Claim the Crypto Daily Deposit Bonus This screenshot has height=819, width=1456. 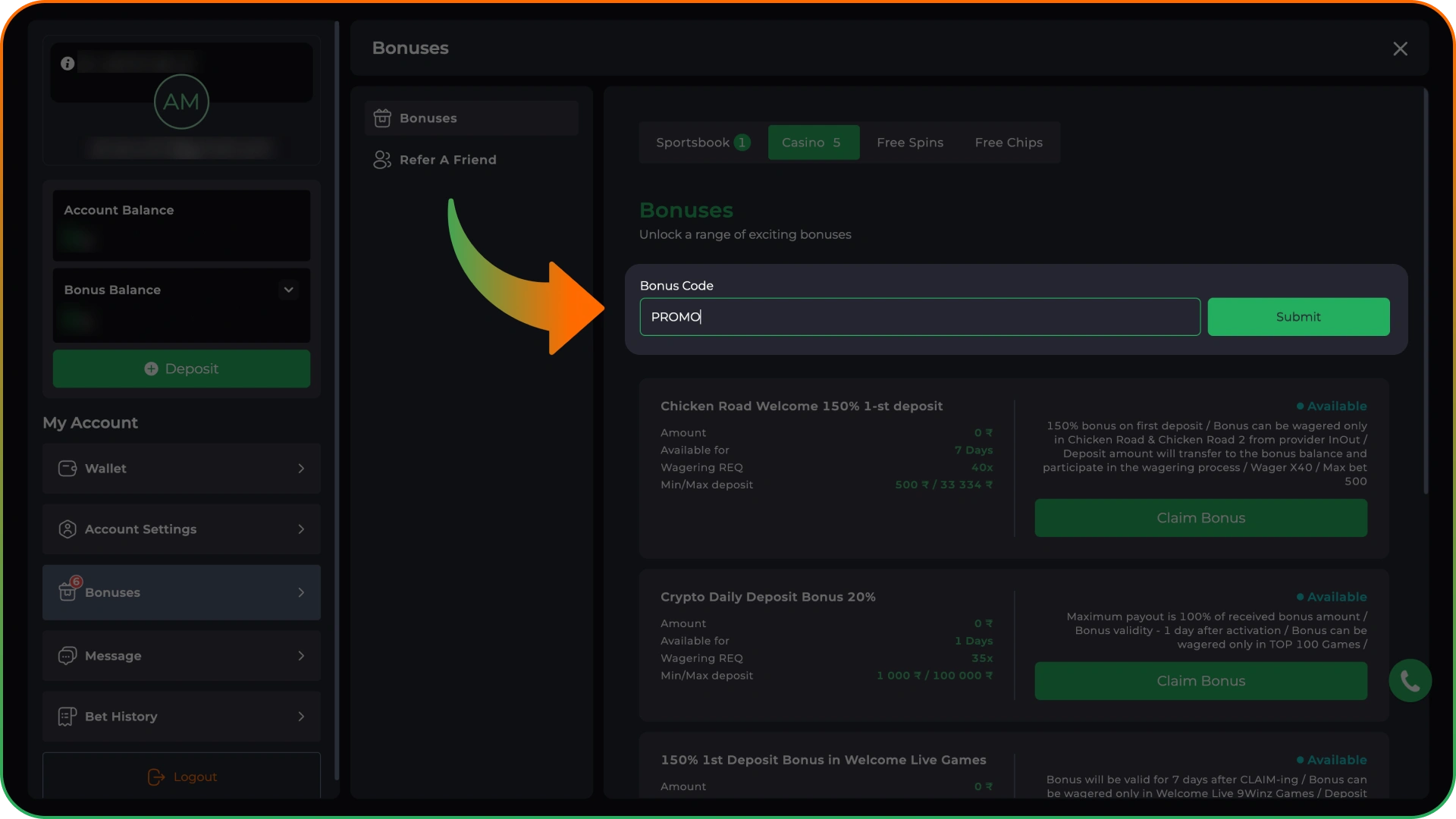click(1200, 681)
